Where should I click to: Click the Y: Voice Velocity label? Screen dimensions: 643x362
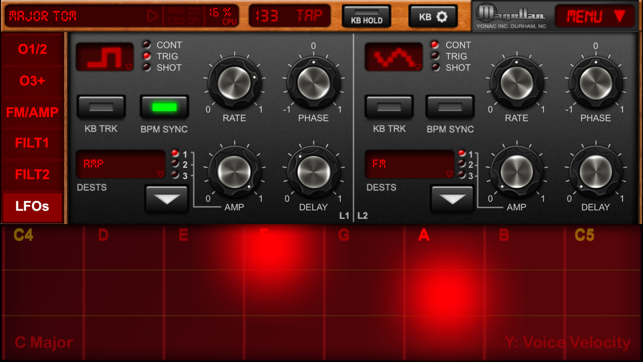point(568,342)
